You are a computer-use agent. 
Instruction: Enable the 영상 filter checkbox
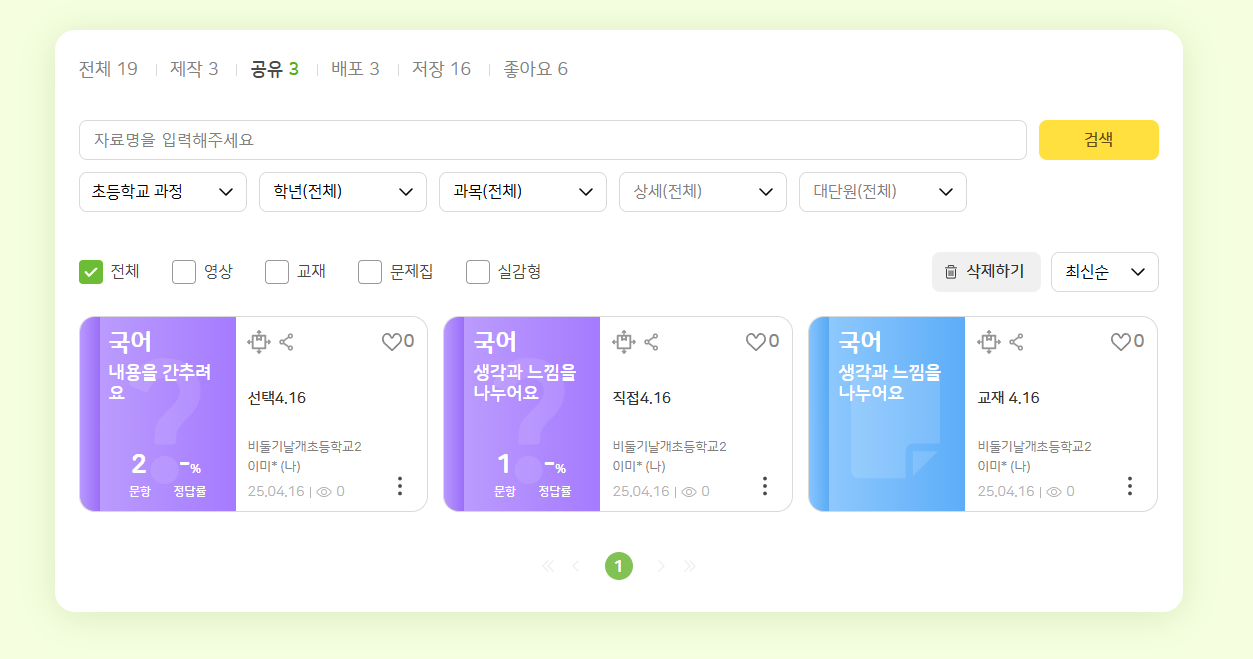tap(184, 272)
